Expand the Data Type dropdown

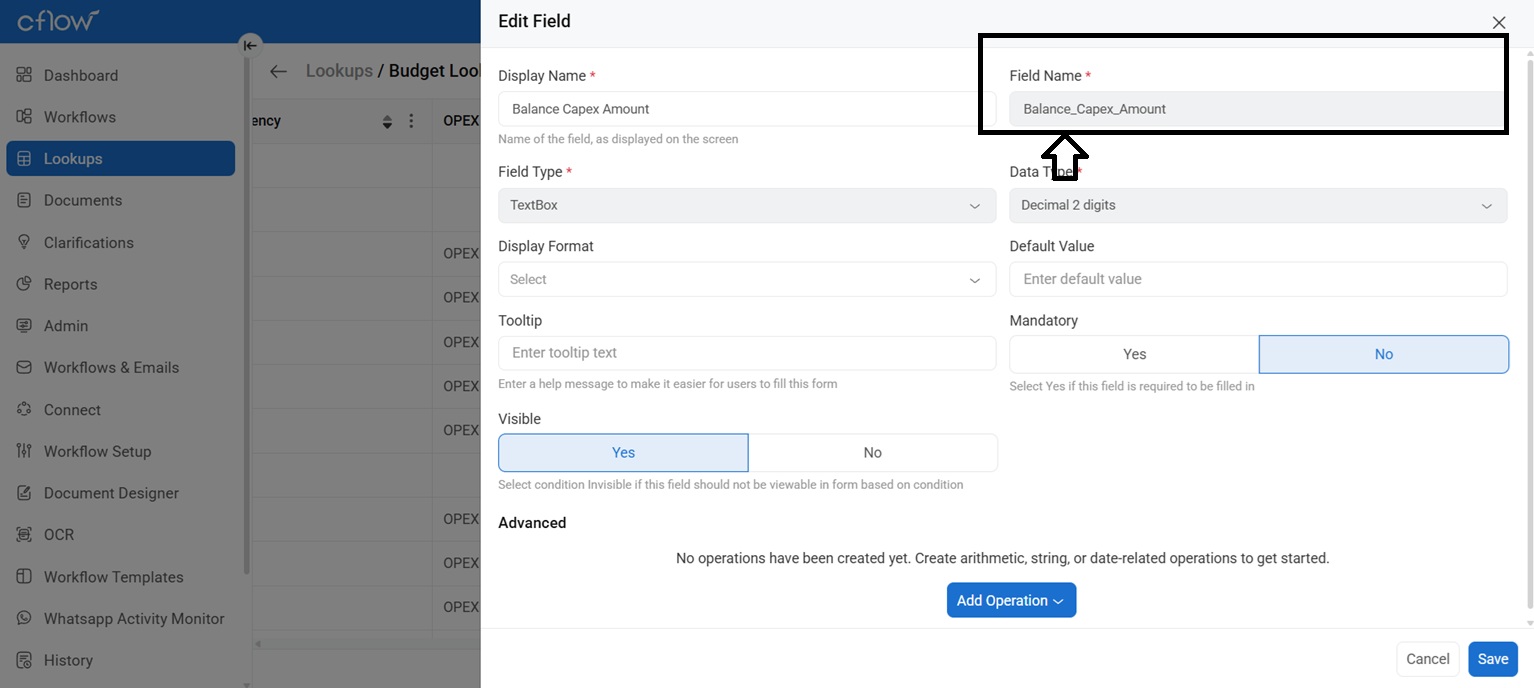(x=1257, y=205)
